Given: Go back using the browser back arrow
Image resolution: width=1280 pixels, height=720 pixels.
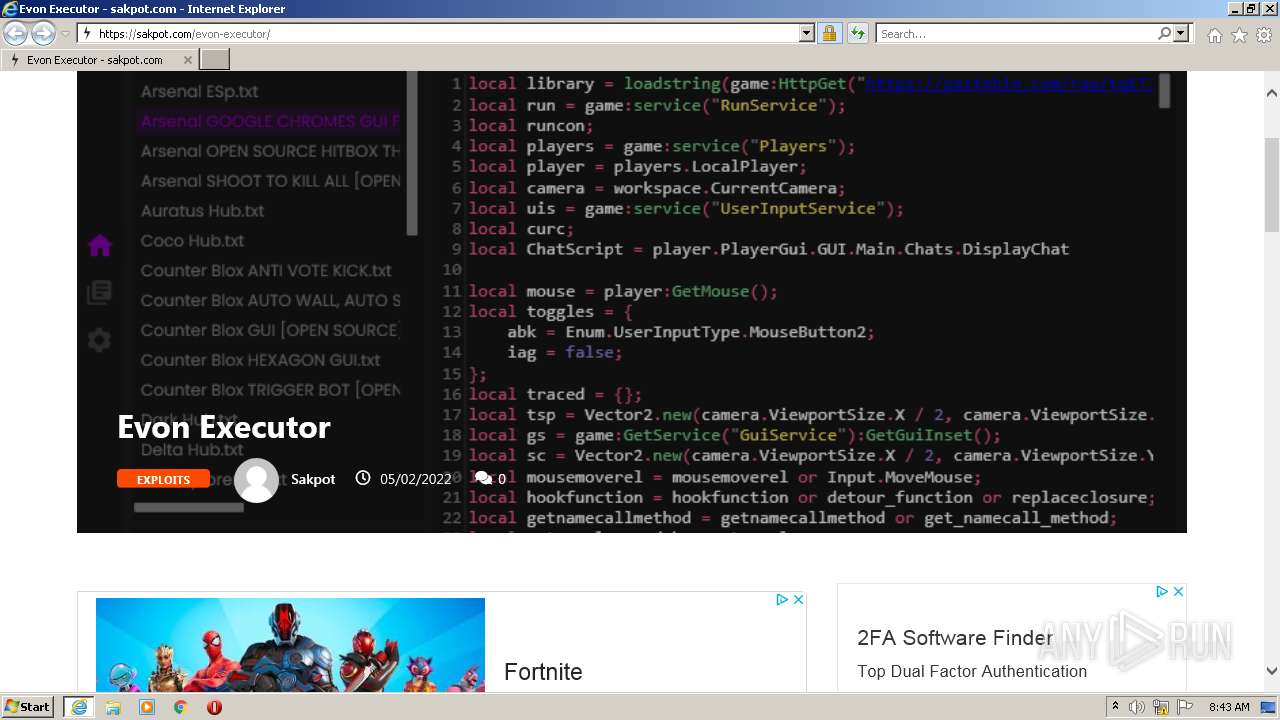Looking at the screenshot, I should click(16, 34).
